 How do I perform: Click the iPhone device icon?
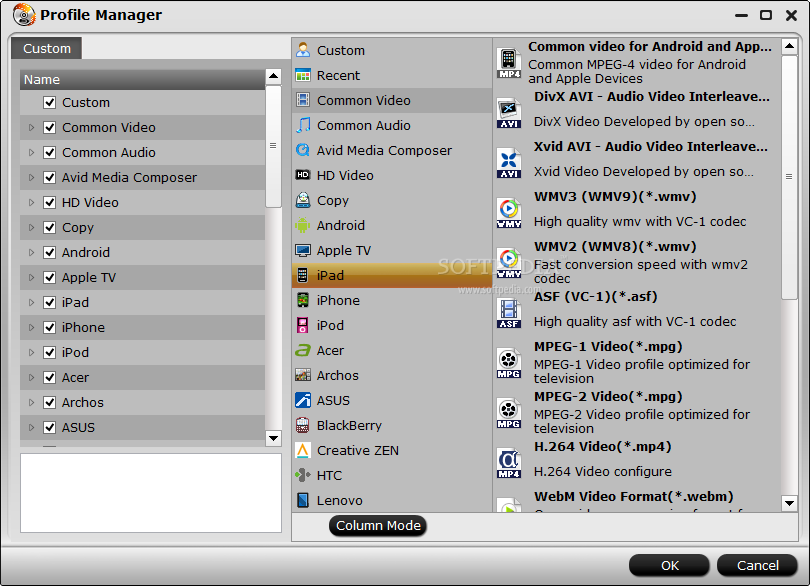coord(303,300)
